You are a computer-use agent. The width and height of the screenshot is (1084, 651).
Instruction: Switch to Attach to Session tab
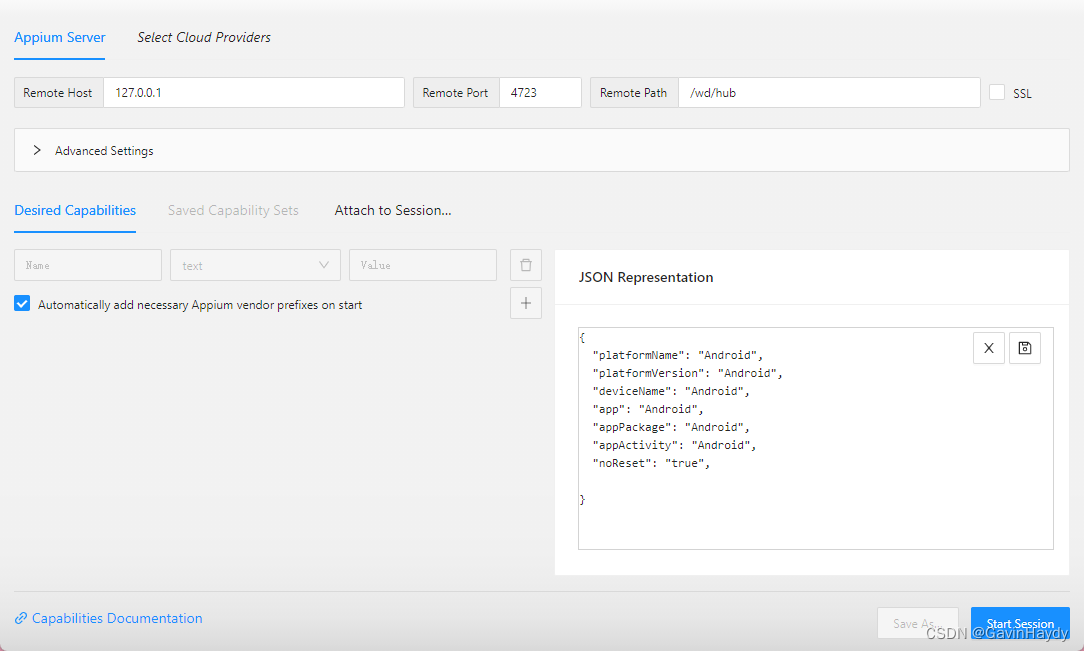tap(393, 210)
